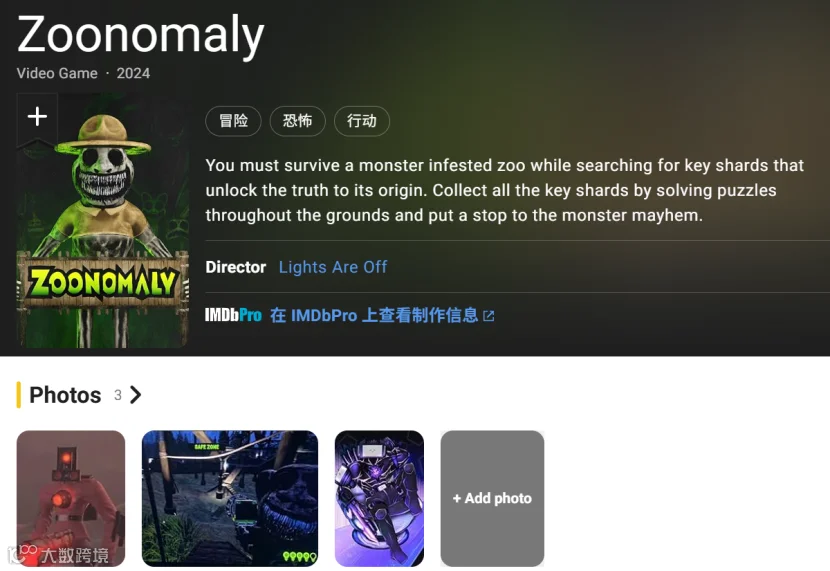Click the IMDbPro logo
The width and height of the screenshot is (830, 571).
tap(233, 315)
